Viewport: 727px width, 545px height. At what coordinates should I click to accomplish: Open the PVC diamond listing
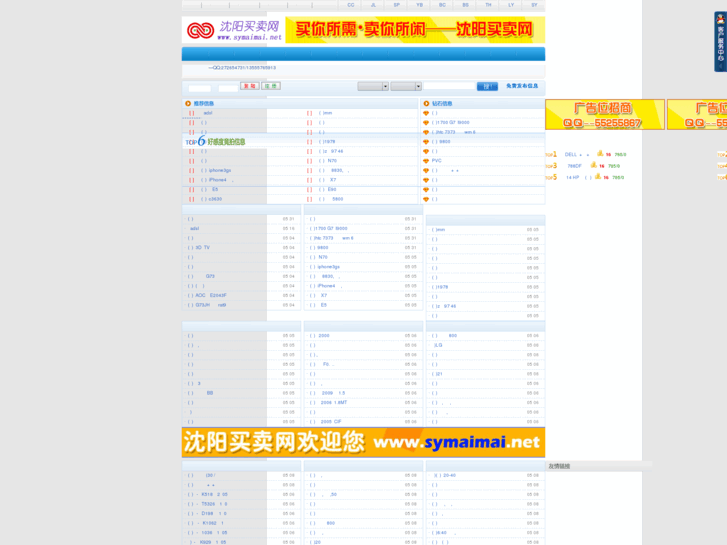coord(437,160)
